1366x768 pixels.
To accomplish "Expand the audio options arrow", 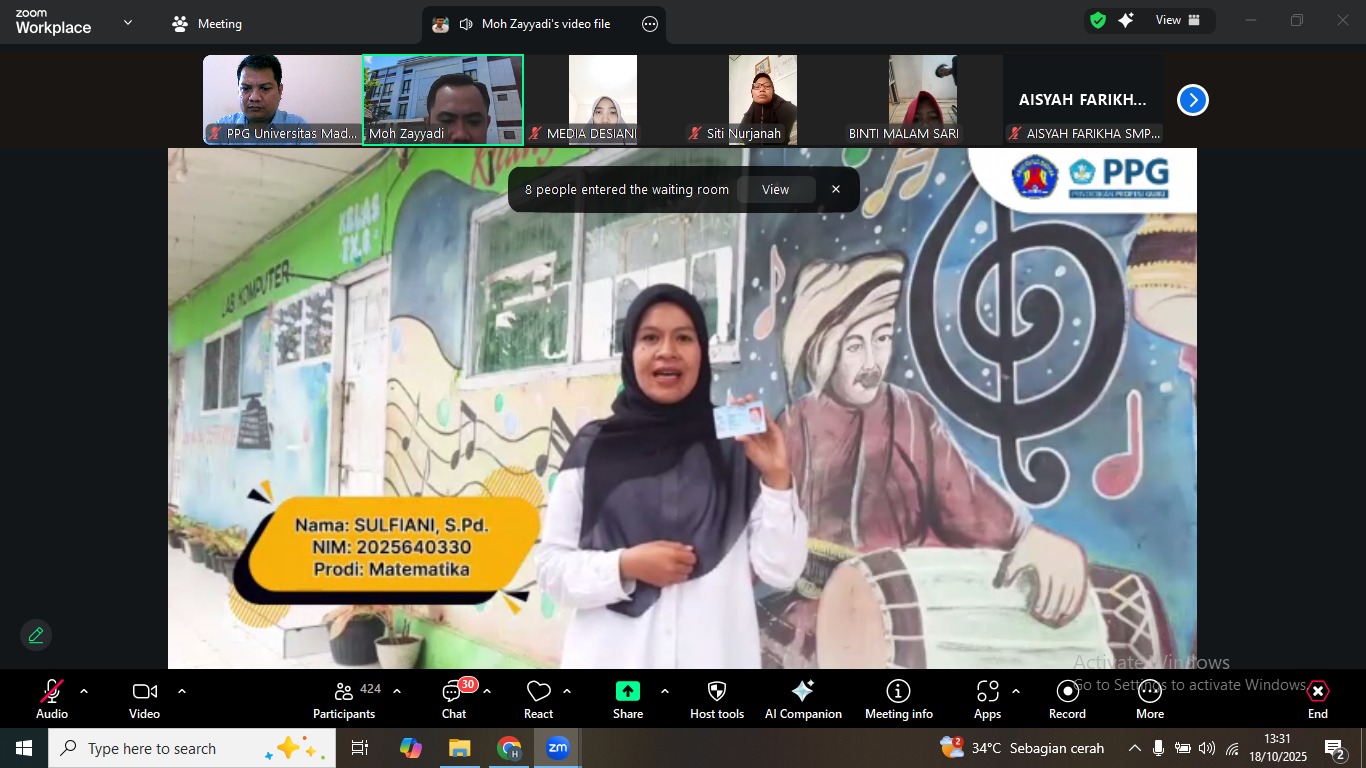I will click(x=84, y=691).
